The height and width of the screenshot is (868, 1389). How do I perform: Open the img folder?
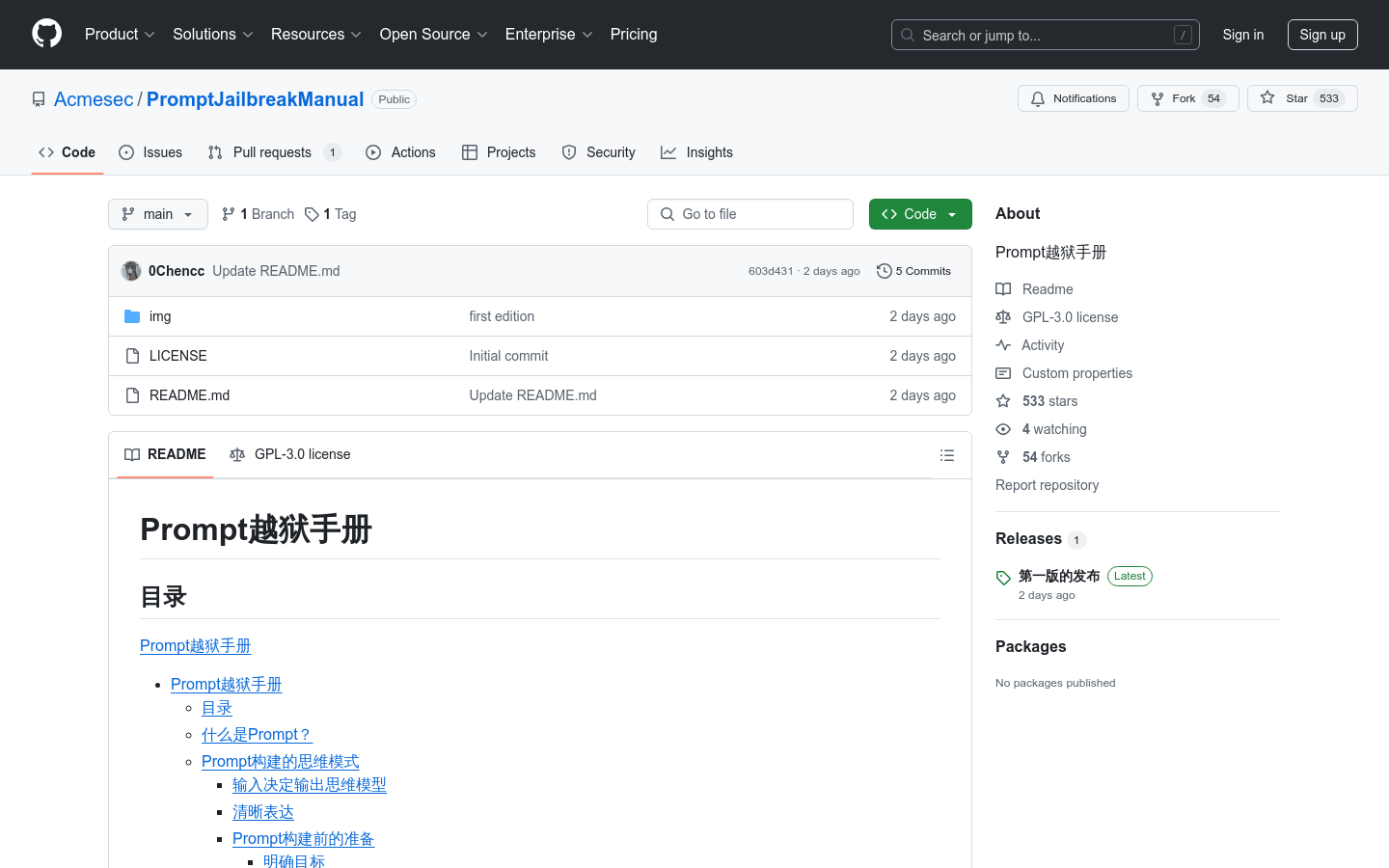[160, 316]
